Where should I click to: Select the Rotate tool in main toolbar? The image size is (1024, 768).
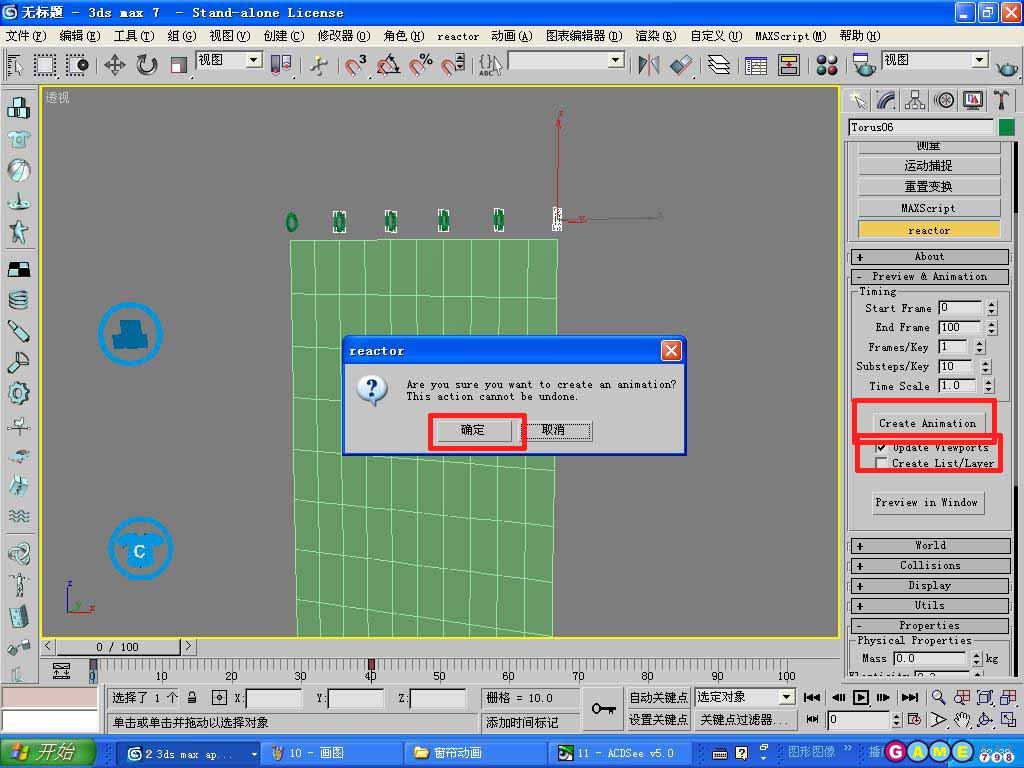coord(147,65)
